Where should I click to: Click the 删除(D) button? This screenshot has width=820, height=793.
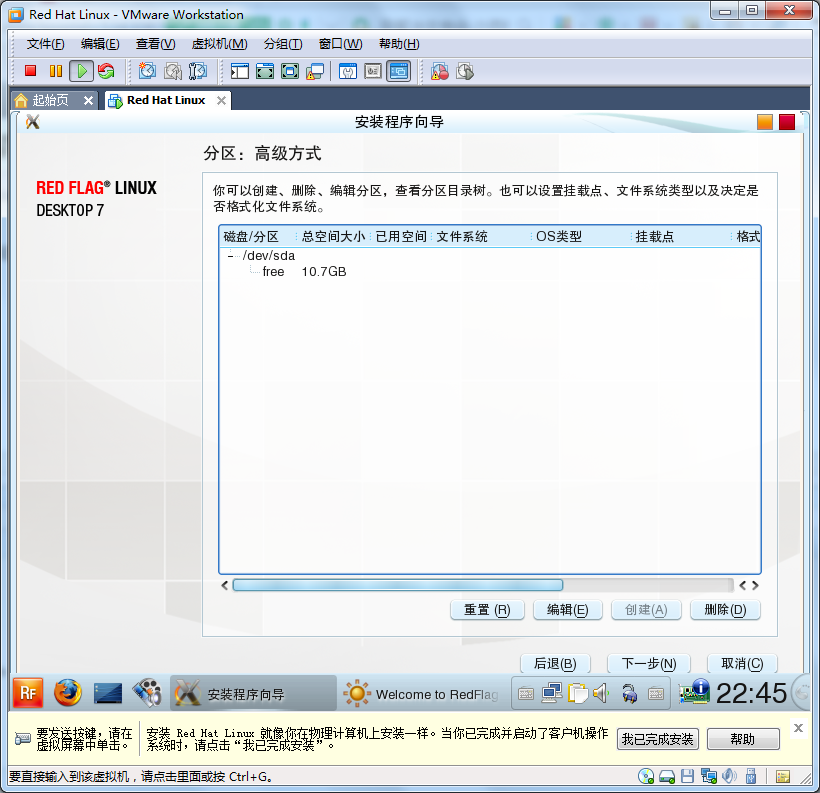725,610
